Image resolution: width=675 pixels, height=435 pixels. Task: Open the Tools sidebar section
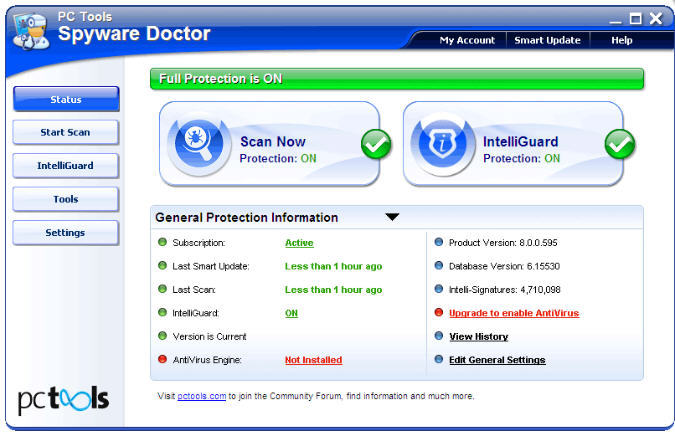tap(66, 199)
